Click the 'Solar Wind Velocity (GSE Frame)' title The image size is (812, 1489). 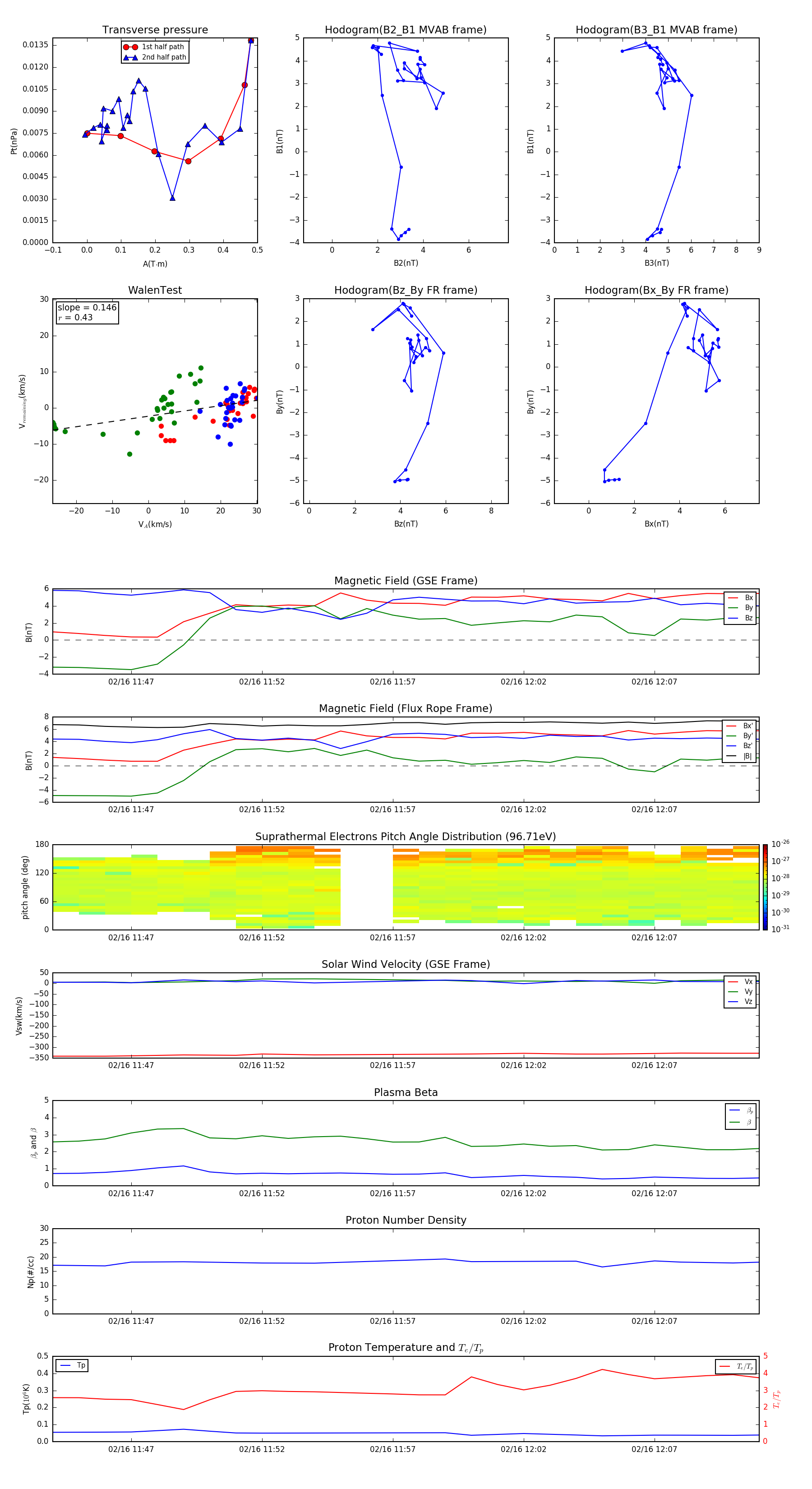tap(406, 964)
